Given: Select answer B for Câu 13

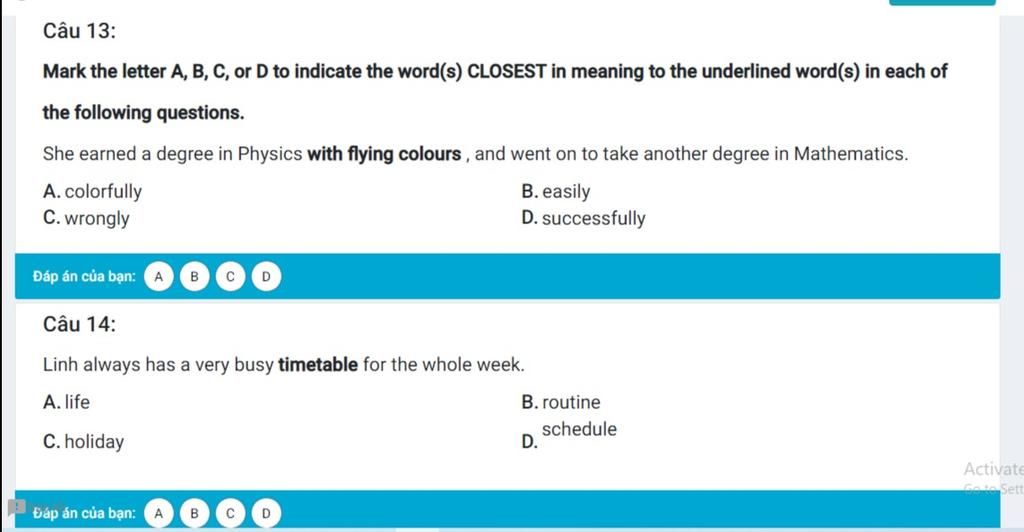Looking at the screenshot, I should pos(194,276).
